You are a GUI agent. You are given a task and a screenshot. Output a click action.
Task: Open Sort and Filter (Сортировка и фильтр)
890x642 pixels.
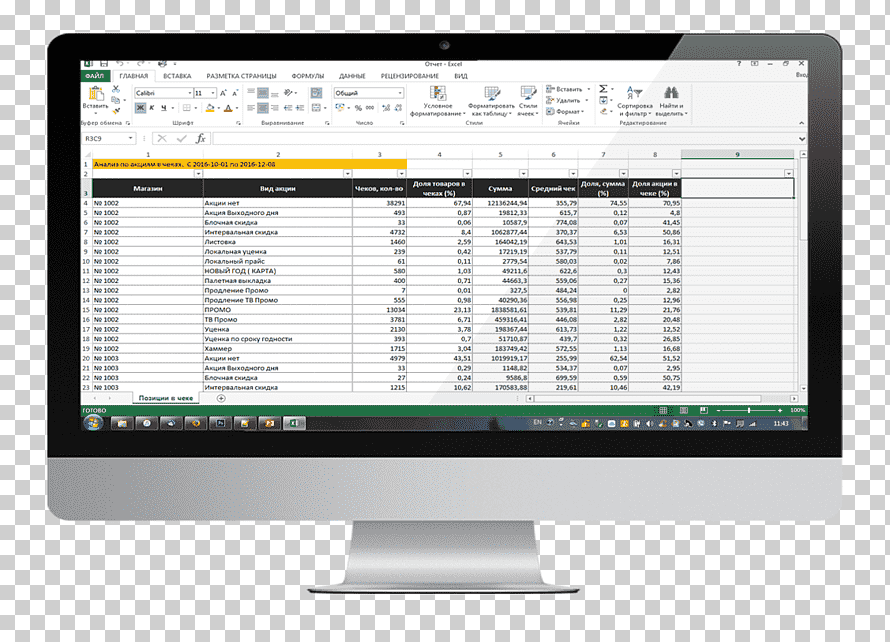click(635, 101)
